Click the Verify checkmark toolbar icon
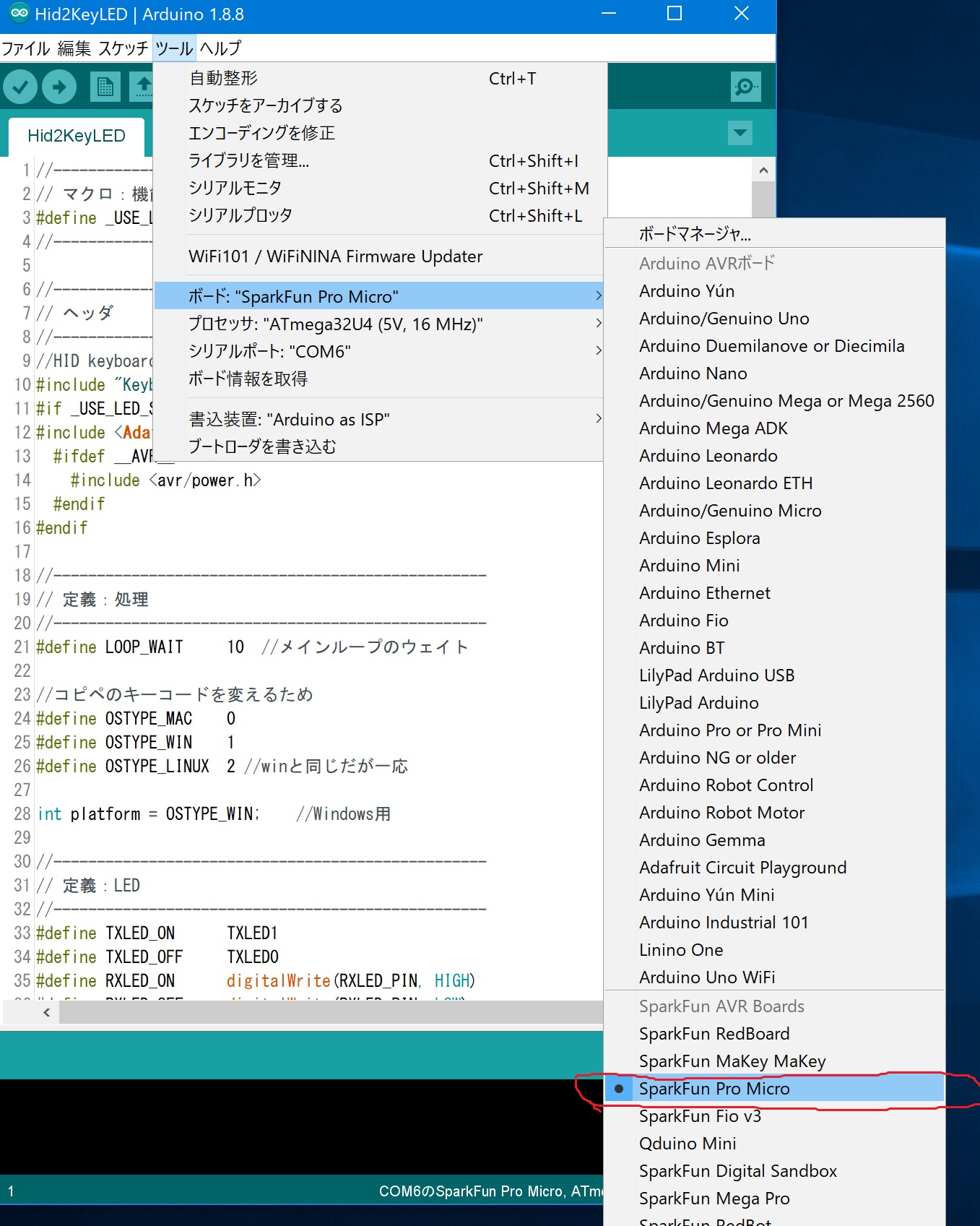980x1226 pixels. pos(20,87)
